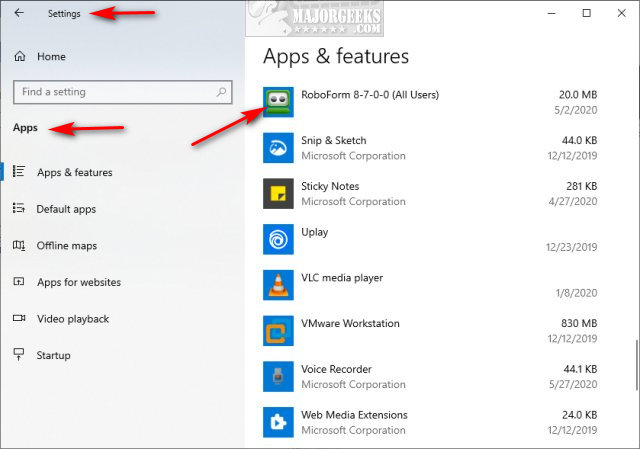Click the Home icon in sidebar

(x=20, y=56)
